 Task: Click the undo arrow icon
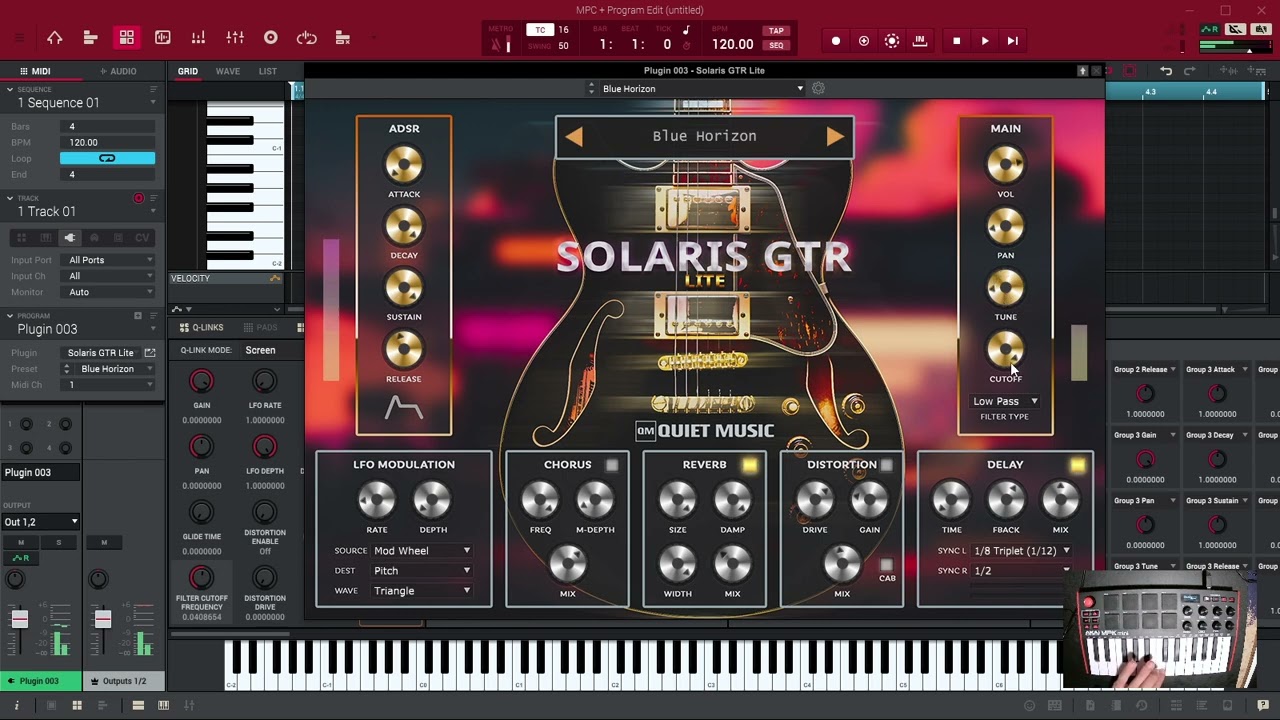(1166, 71)
